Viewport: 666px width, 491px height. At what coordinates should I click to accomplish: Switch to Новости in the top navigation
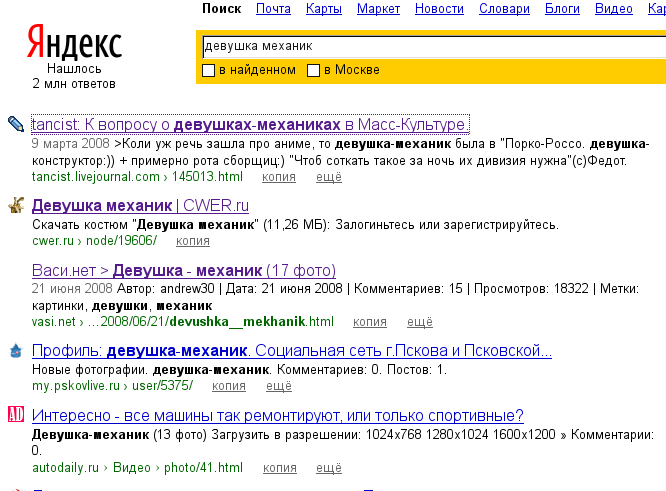click(439, 8)
